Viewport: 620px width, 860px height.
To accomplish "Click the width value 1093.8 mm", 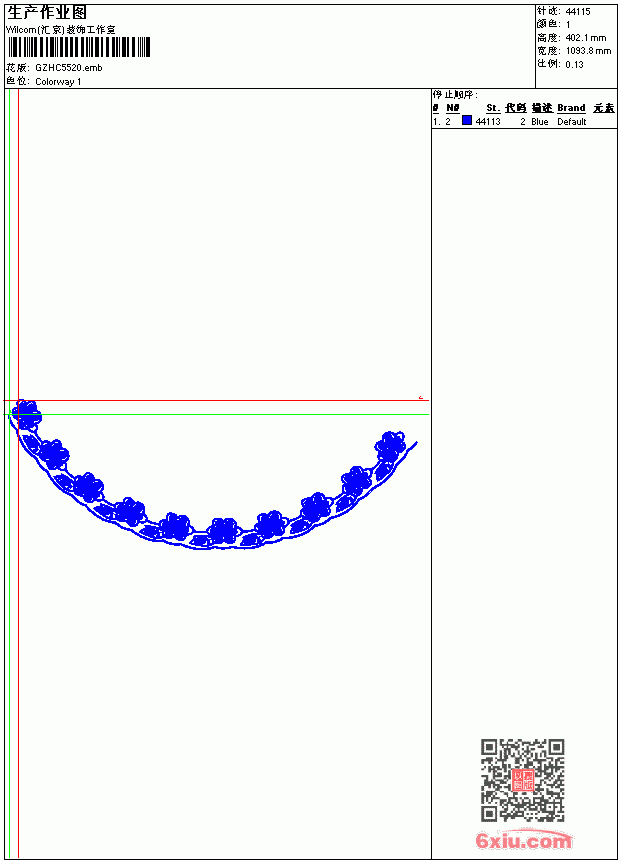I will point(588,51).
